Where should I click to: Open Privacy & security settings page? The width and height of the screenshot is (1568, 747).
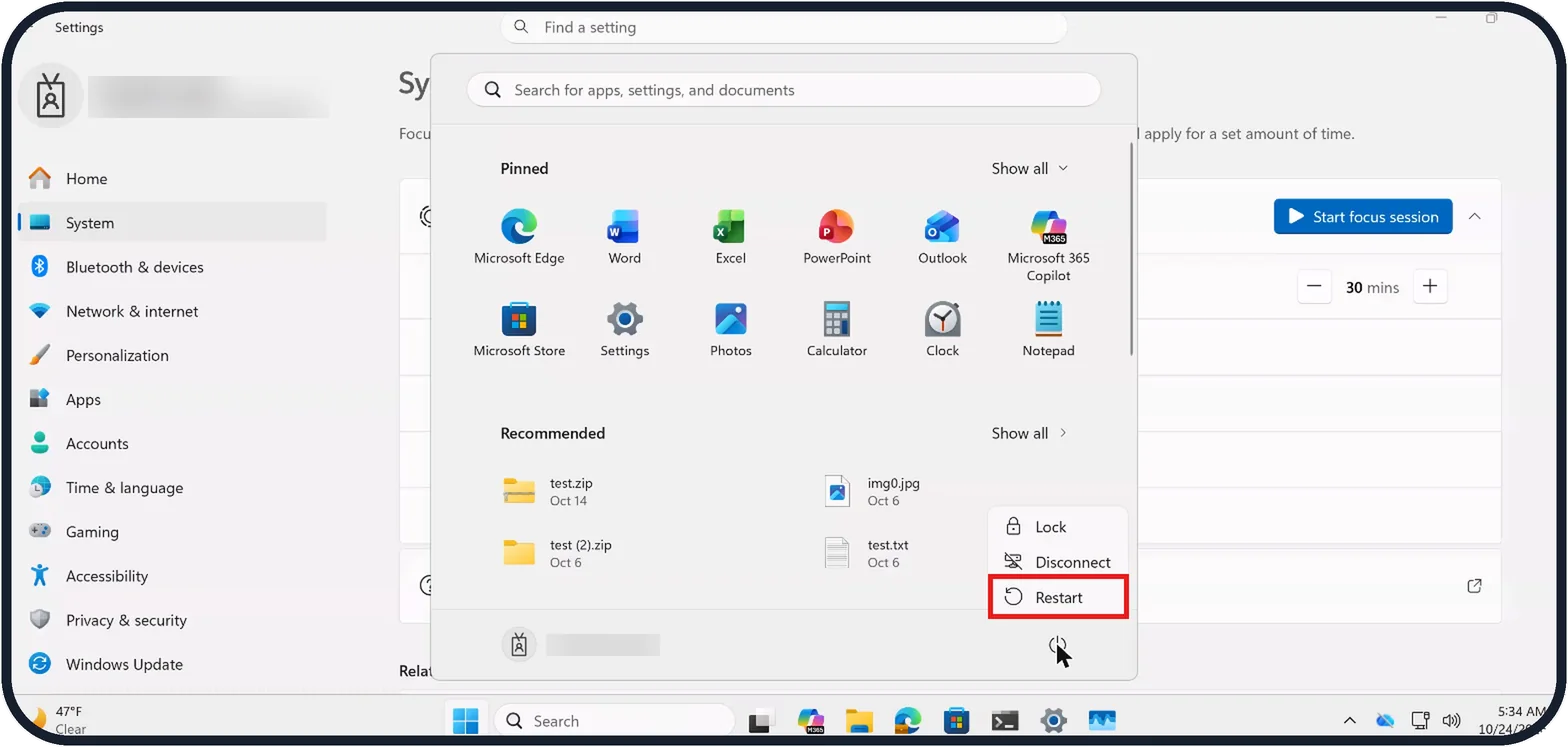[172, 620]
